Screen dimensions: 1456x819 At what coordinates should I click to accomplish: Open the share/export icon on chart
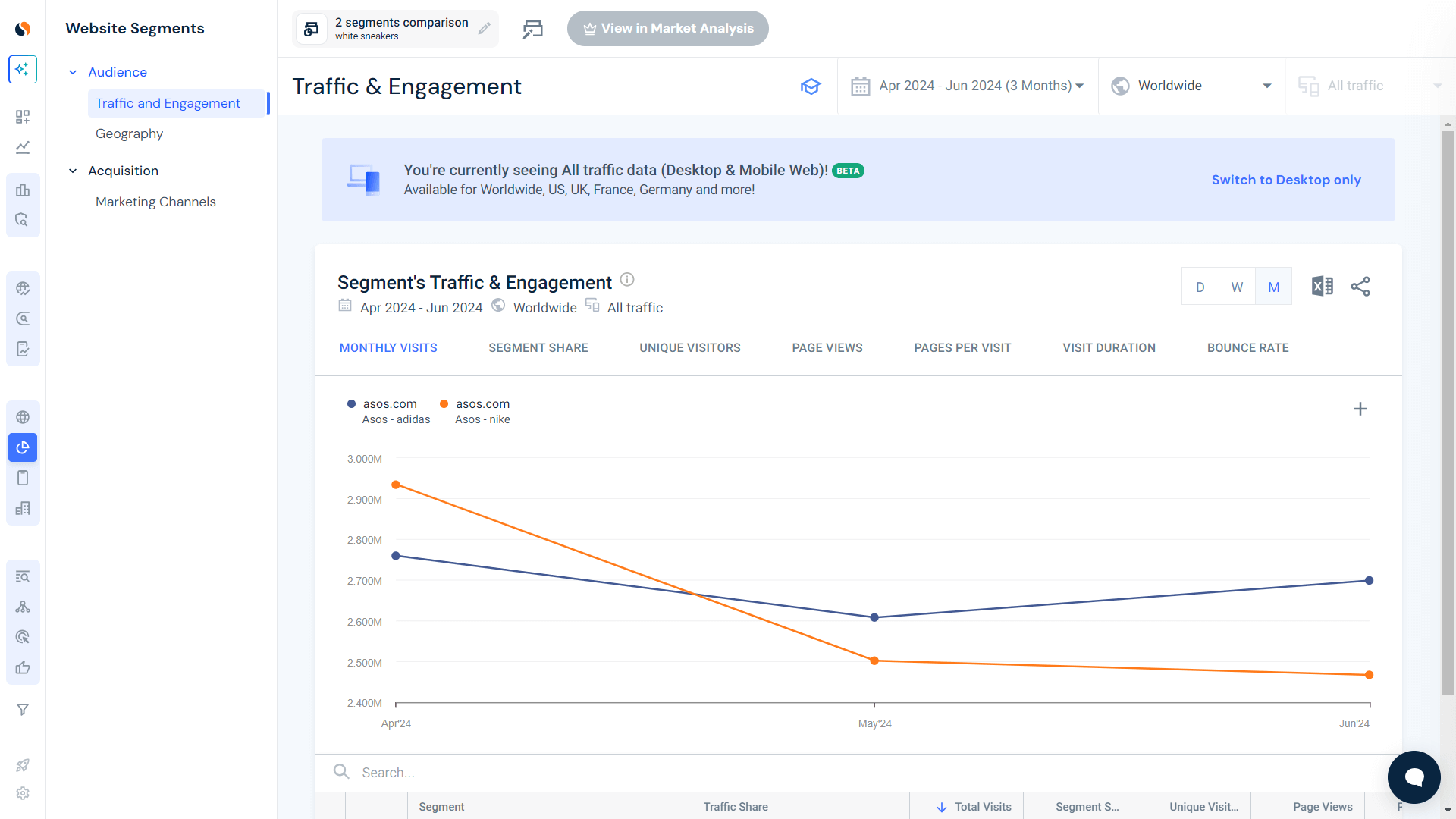[1360, 287]
